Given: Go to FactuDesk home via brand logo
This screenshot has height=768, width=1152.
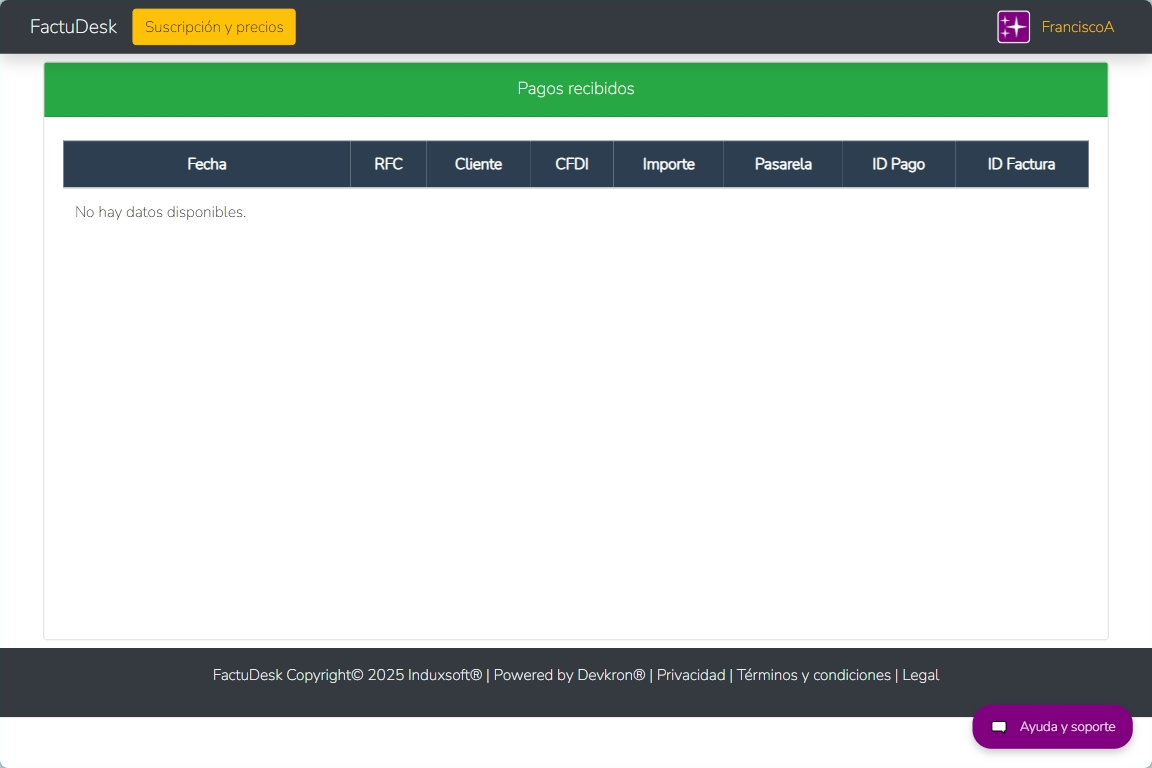Looking at the screenshot, I should tap(73, 27).
